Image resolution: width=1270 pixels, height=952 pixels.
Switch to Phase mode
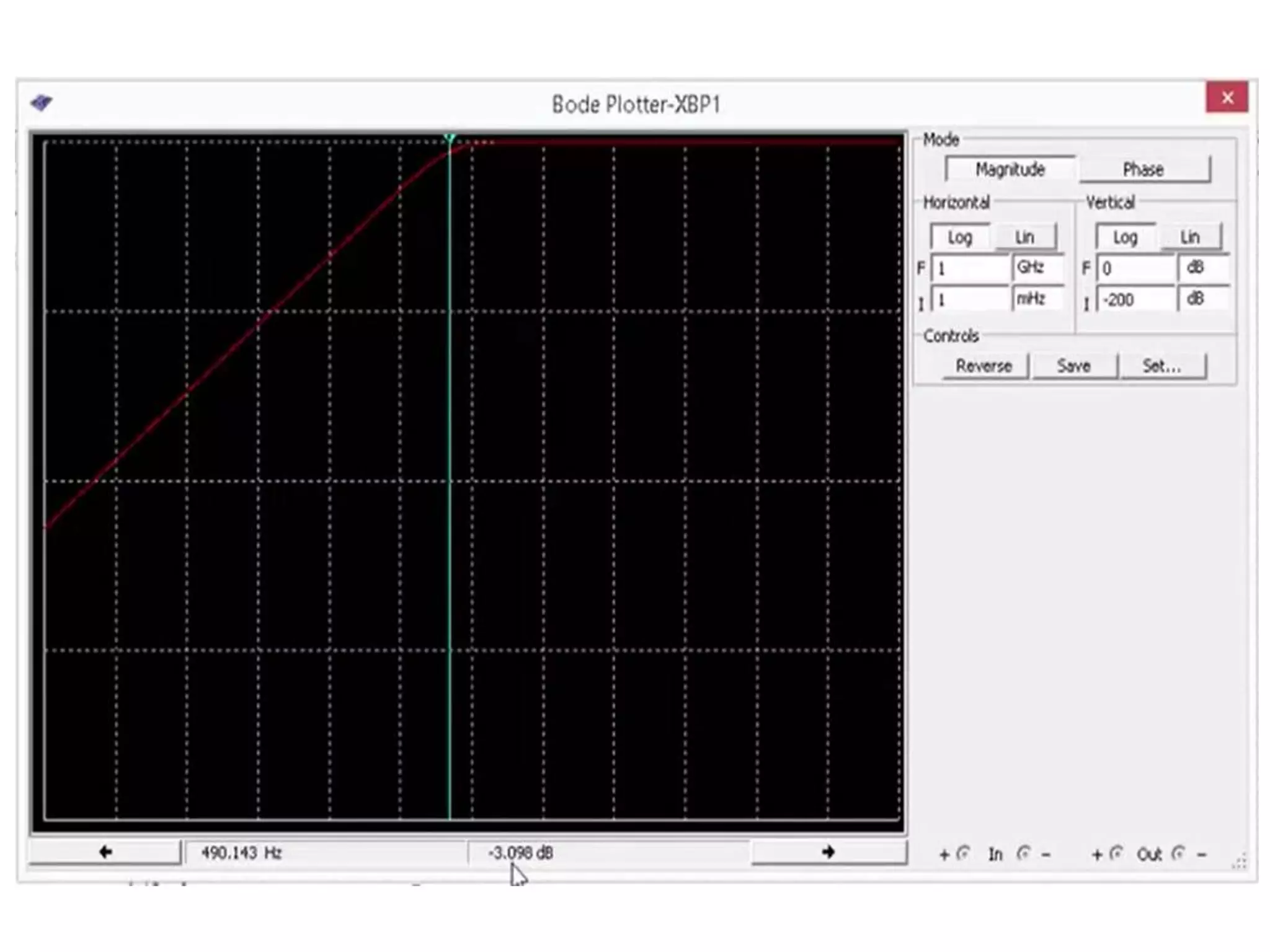(1143, 169)
